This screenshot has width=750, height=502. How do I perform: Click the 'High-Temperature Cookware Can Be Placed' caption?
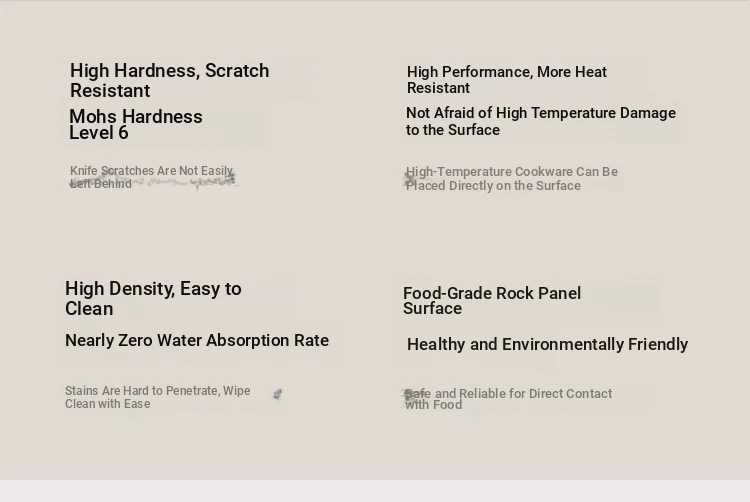pos(511,178)
